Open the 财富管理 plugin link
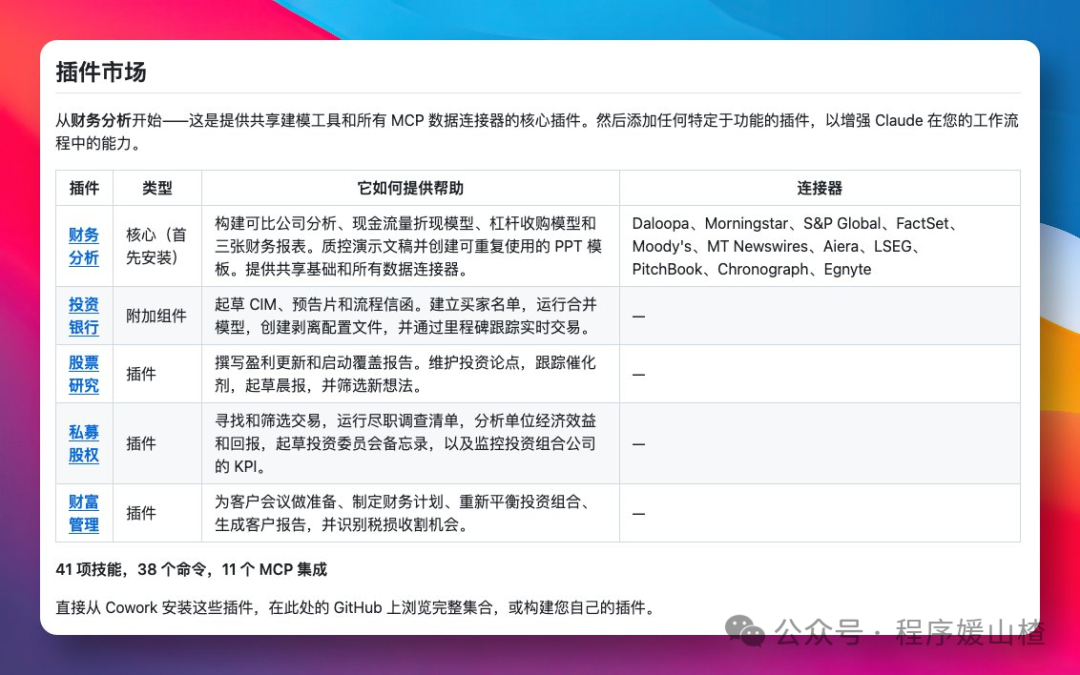The height and width of the screenshot is (675, 1080). tap(83, 513)
